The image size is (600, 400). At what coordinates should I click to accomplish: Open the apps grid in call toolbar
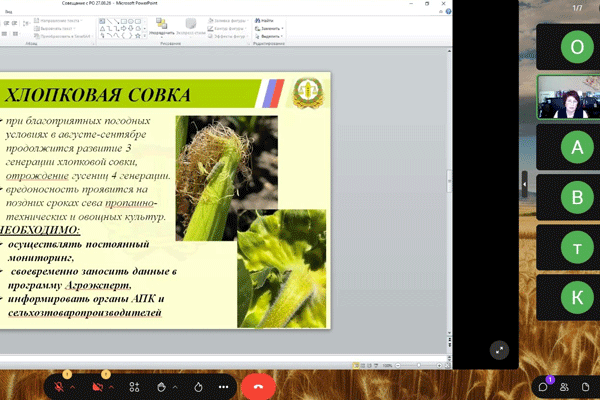pos(134,387)
